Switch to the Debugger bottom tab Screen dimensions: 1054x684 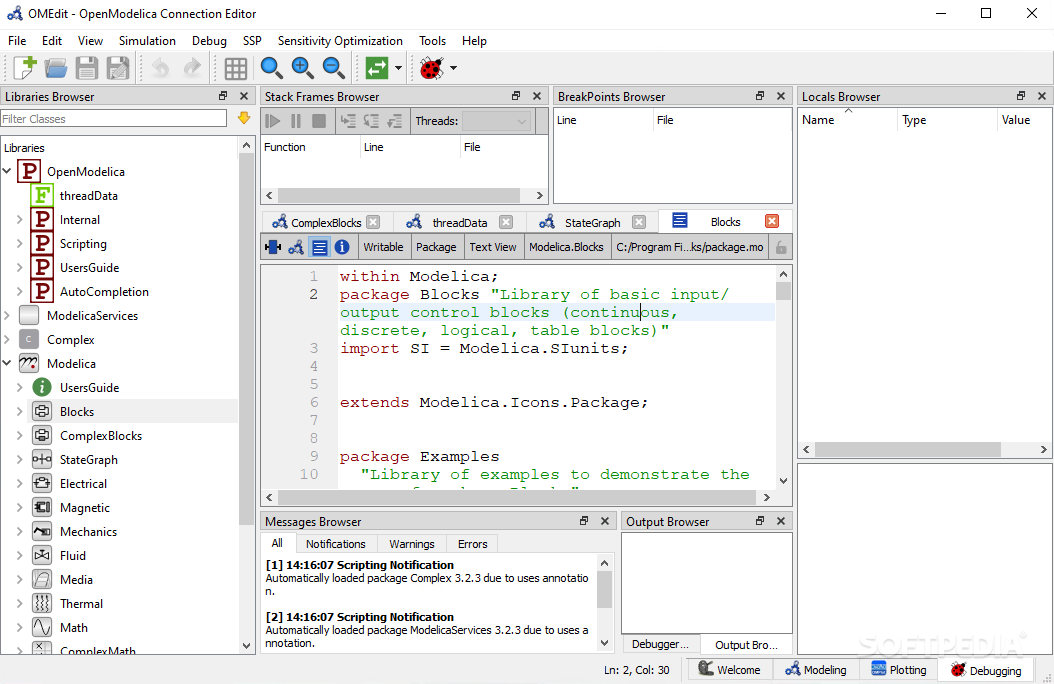[x=660, y=644]
